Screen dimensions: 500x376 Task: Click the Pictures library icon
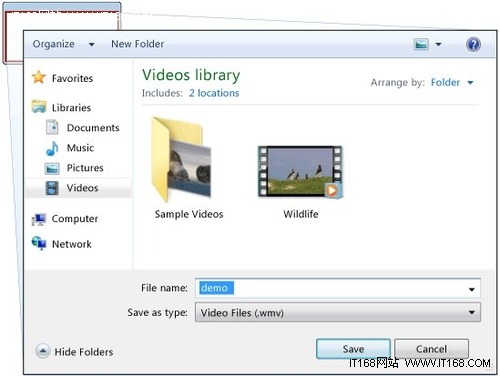pos(52,168)
